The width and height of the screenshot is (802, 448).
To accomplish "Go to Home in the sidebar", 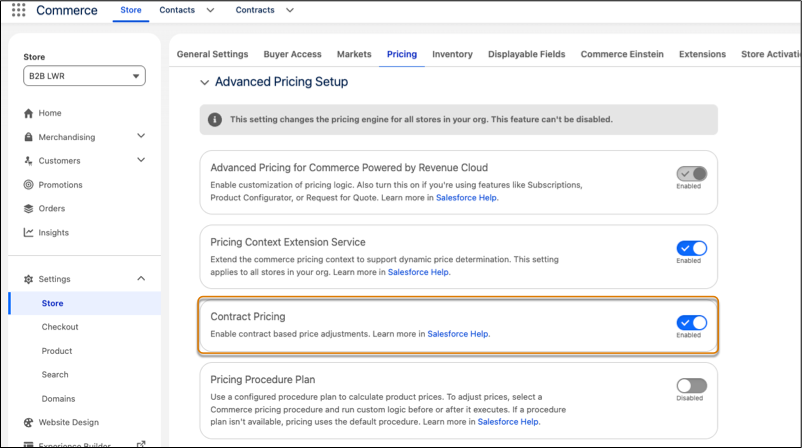I will (50, 113).
